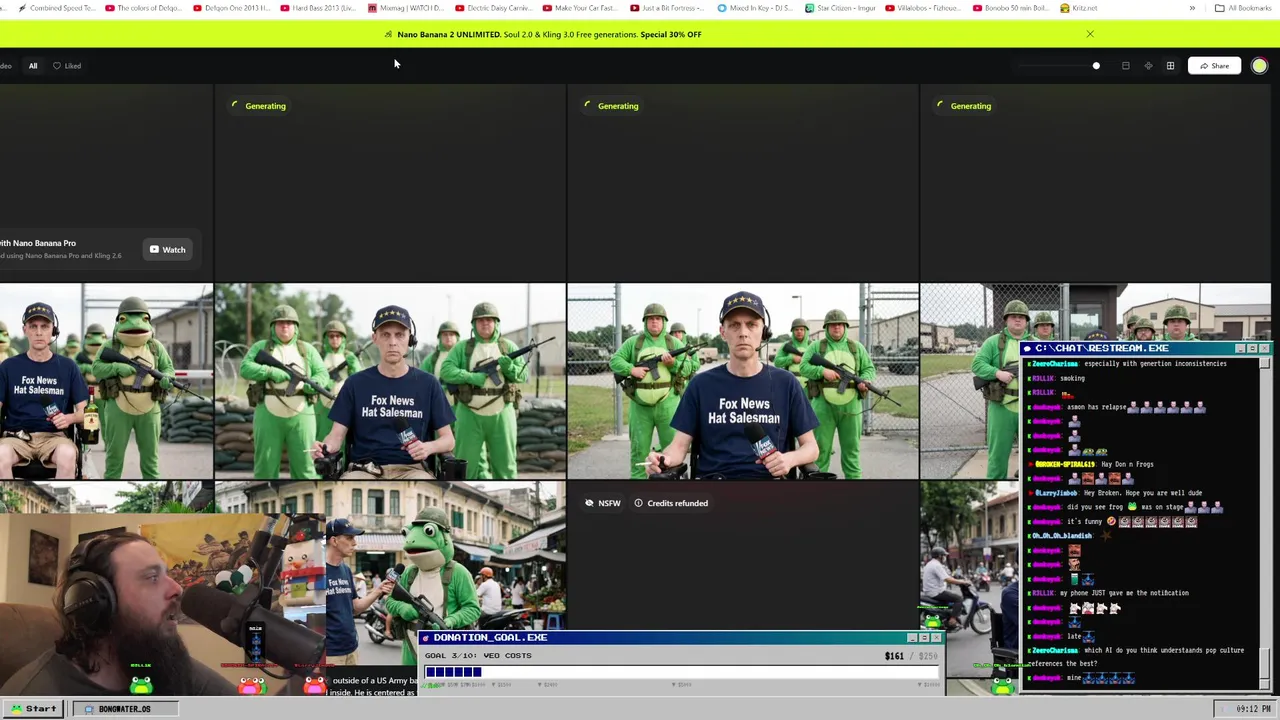Click the "$161" donation amount text
This screenshot has width=1280, height=720.
click(894, 656)
